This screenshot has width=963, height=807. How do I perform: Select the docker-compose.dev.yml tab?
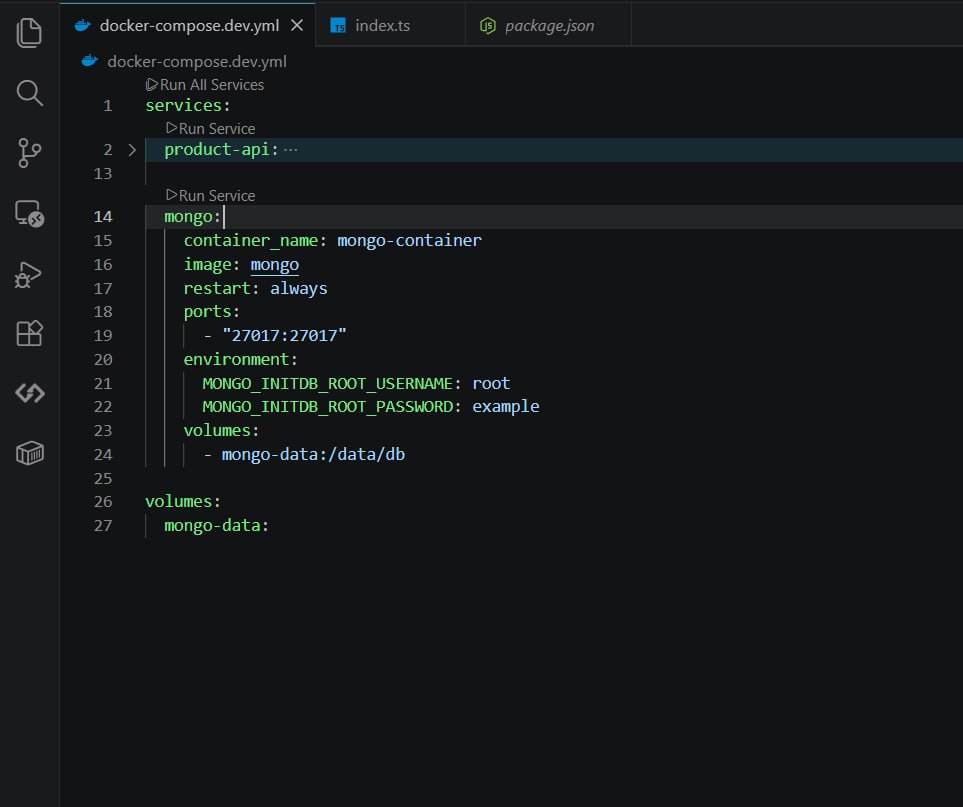click(x=187, y=25)
